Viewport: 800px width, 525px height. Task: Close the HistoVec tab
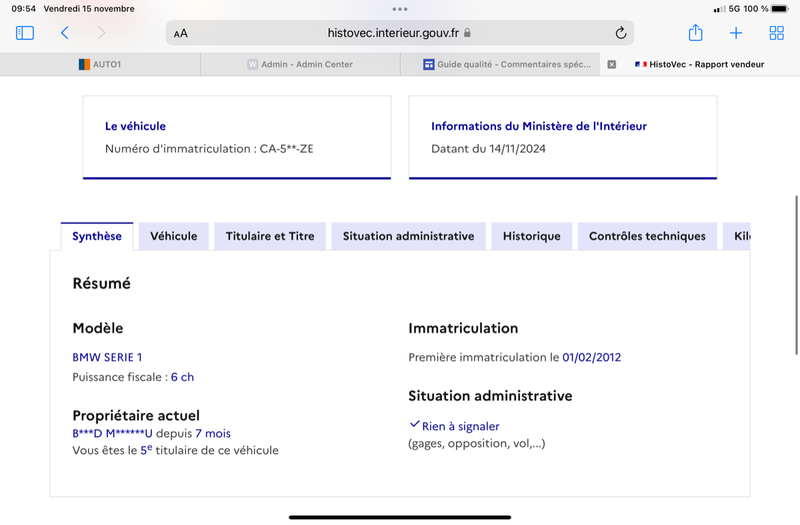coord(612,64)
